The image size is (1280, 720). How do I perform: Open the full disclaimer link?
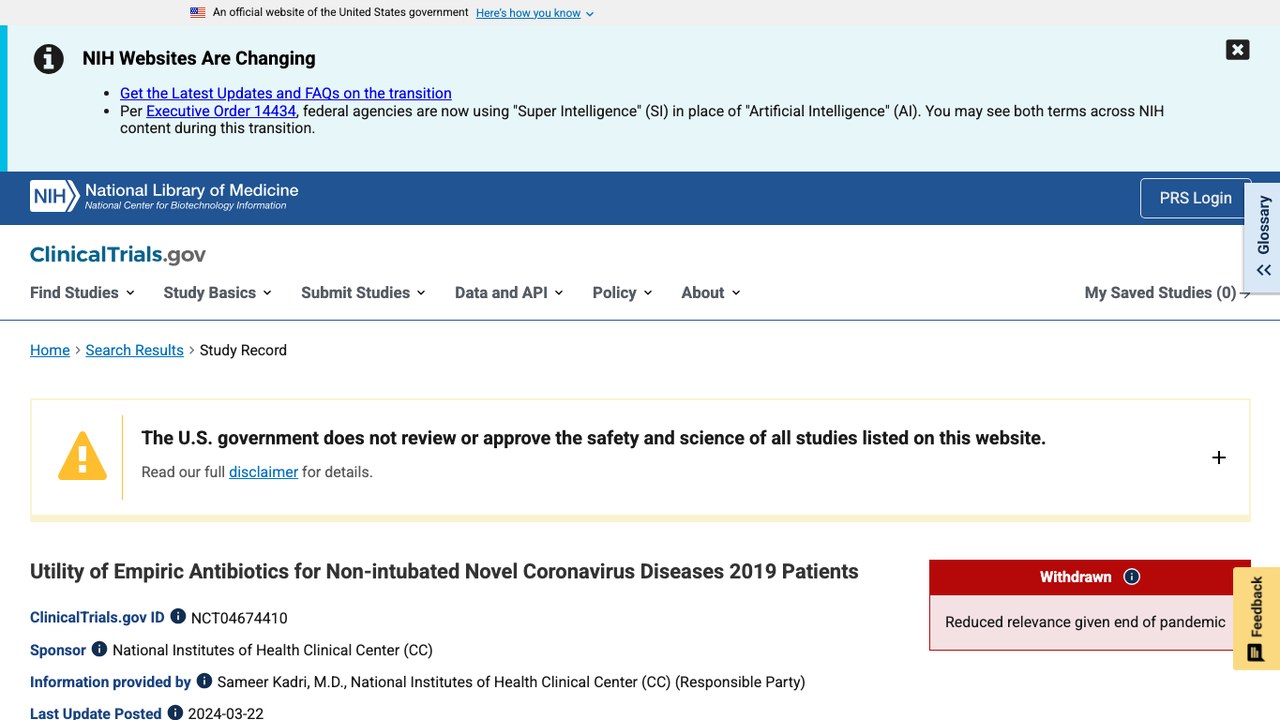[264, 472]
